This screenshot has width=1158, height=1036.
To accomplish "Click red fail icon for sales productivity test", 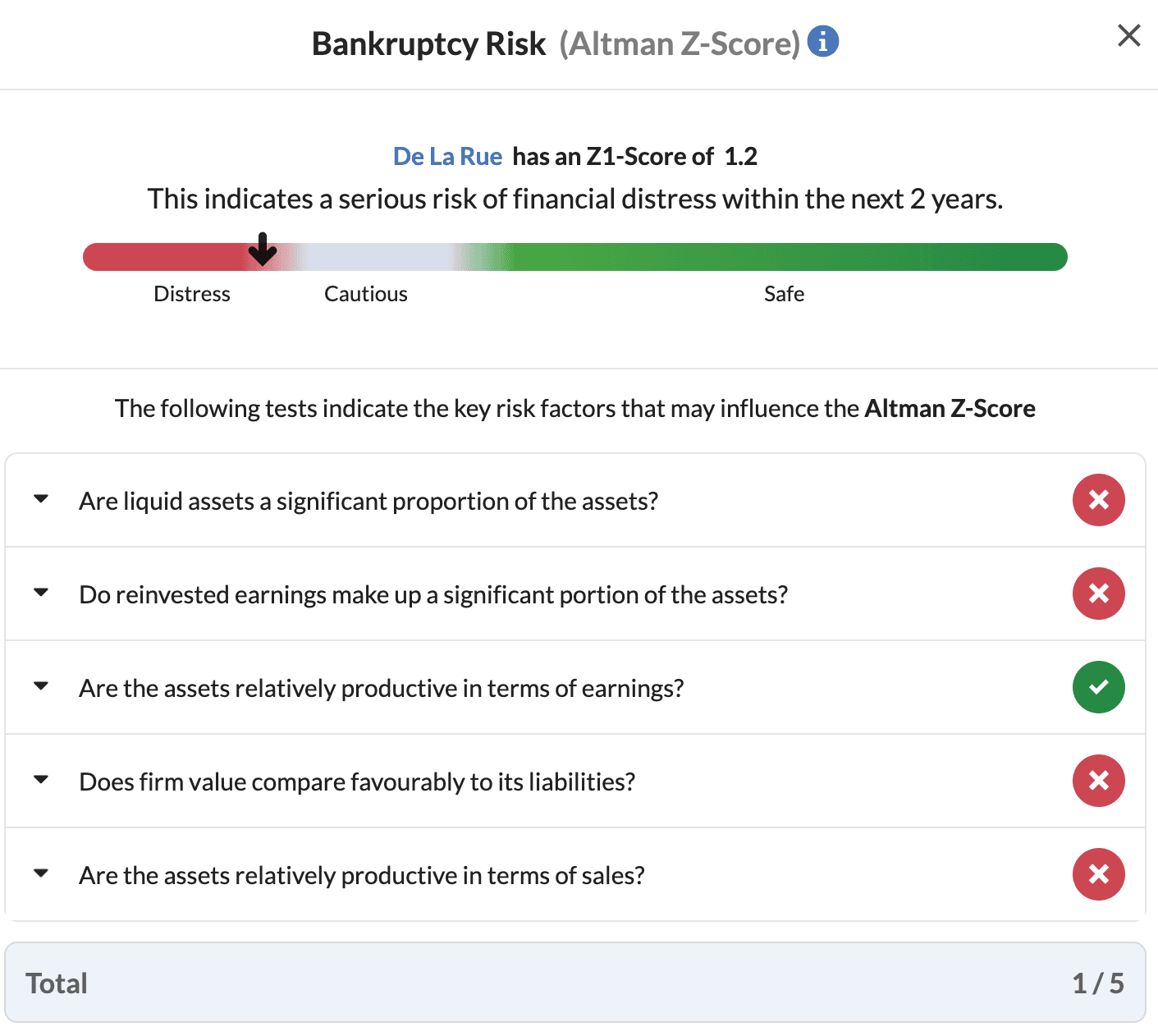I will click(1098, 874).
